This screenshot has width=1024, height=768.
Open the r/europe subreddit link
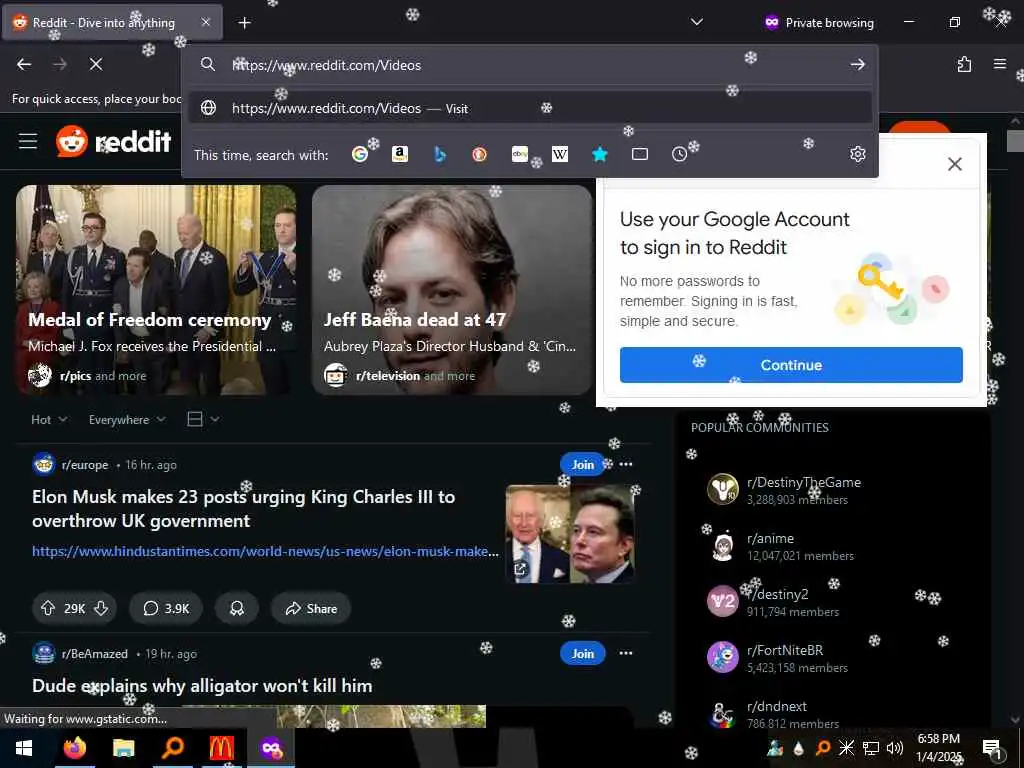(85, 465)
